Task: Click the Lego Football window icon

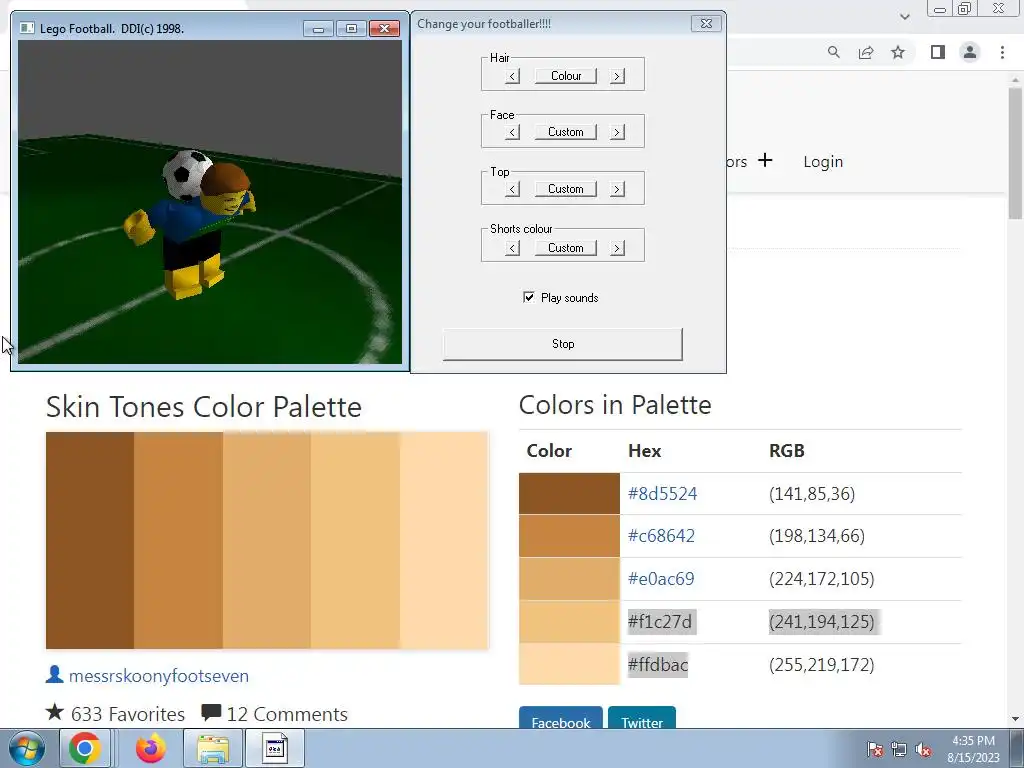Action: [27, 28]
